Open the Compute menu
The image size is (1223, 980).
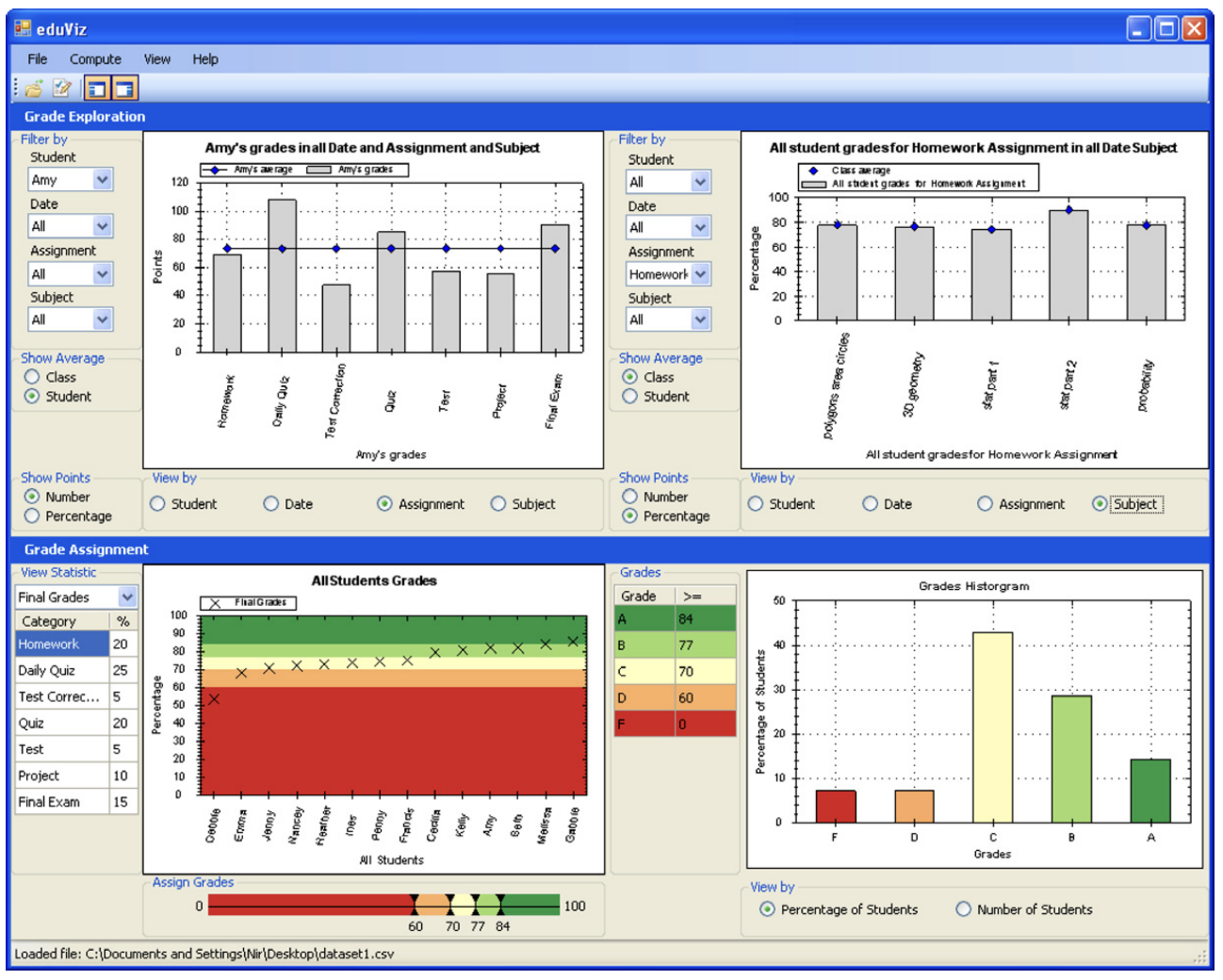click(95, 59)
